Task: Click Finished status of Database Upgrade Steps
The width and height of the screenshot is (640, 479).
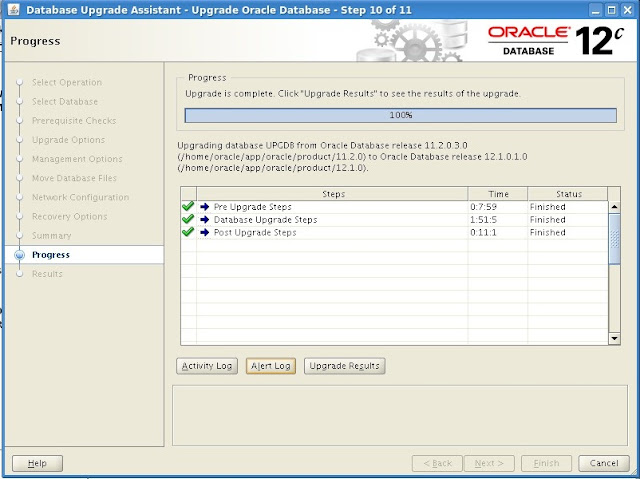Action: (x=547, y=220)
